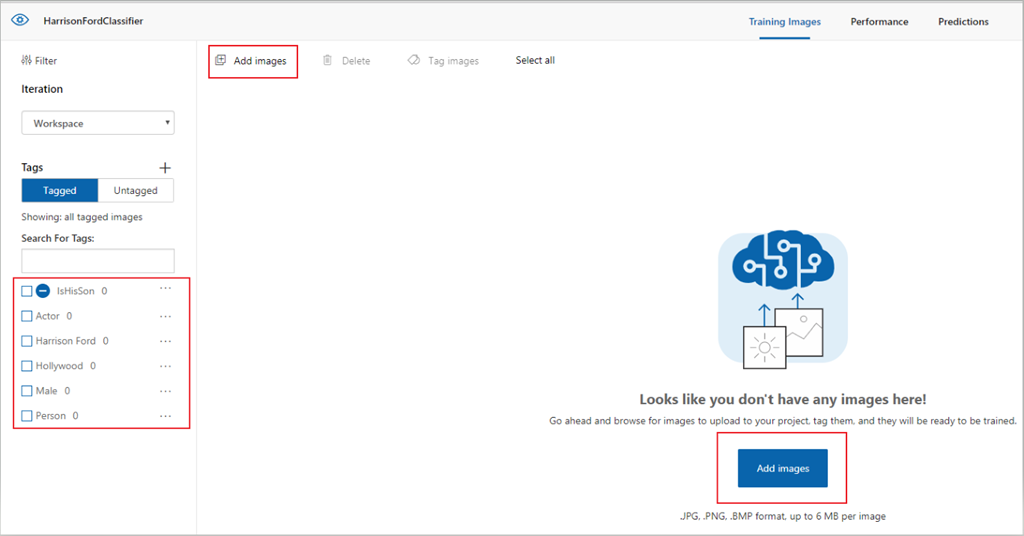This screenshot has height=536, width=1024.
Task: Open more options for IsHisSon tag
Action: coord(166,290)
